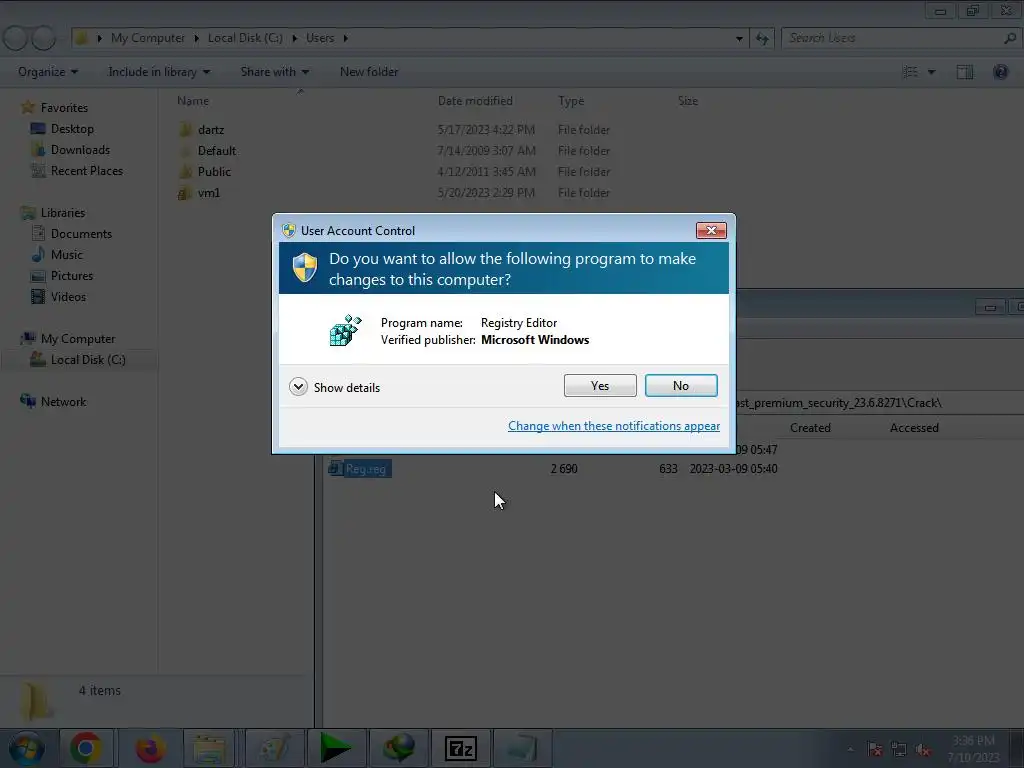Click the UAC shield icon in header
The image size is (1024, 768).
coord(304,268)
